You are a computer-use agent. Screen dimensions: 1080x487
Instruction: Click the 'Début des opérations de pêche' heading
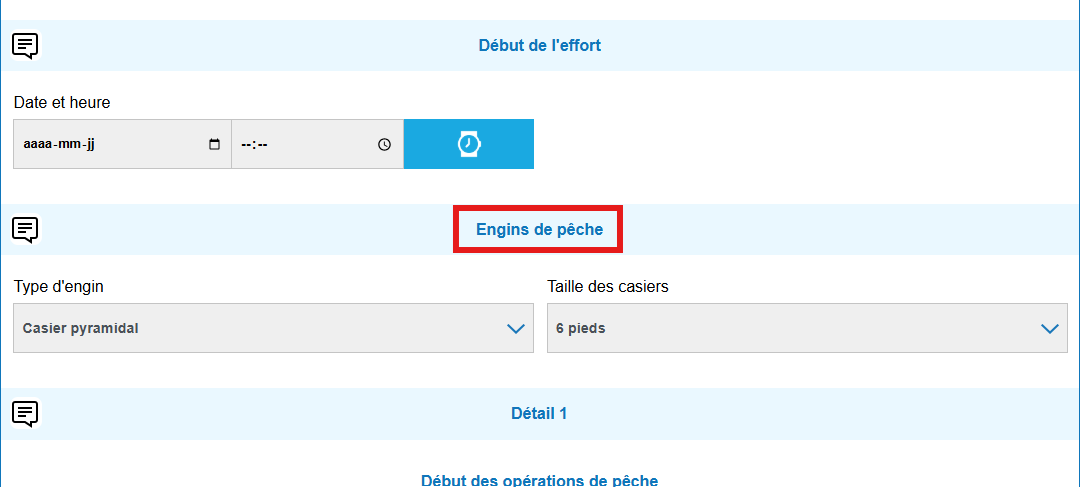point(539,480)
